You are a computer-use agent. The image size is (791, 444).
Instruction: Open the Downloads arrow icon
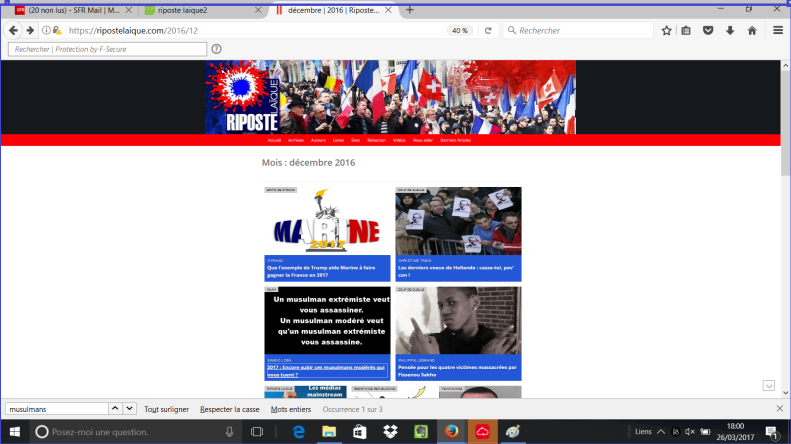(730, 30)
